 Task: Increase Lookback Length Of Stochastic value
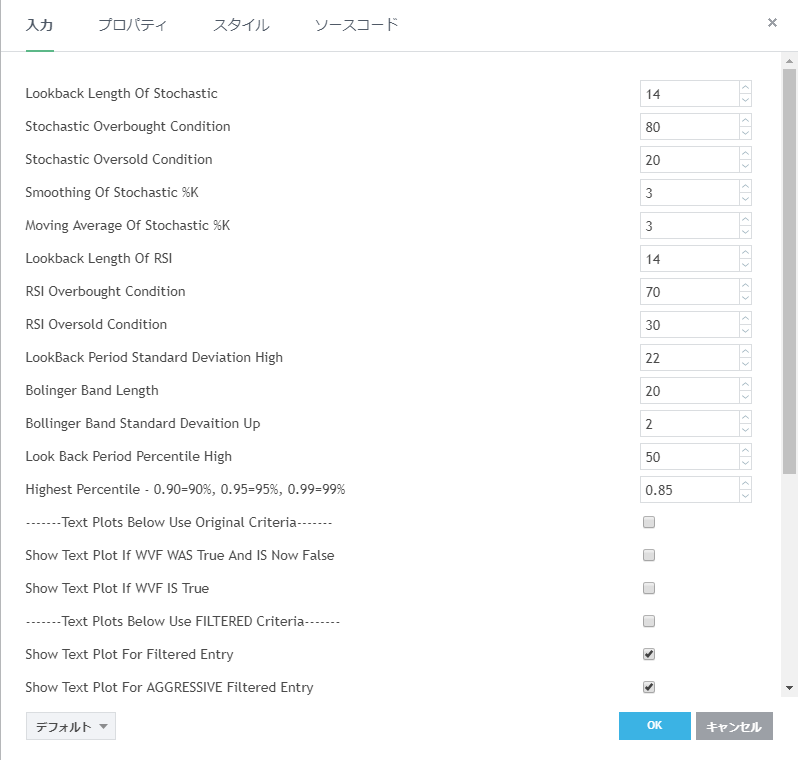point(745,88)
